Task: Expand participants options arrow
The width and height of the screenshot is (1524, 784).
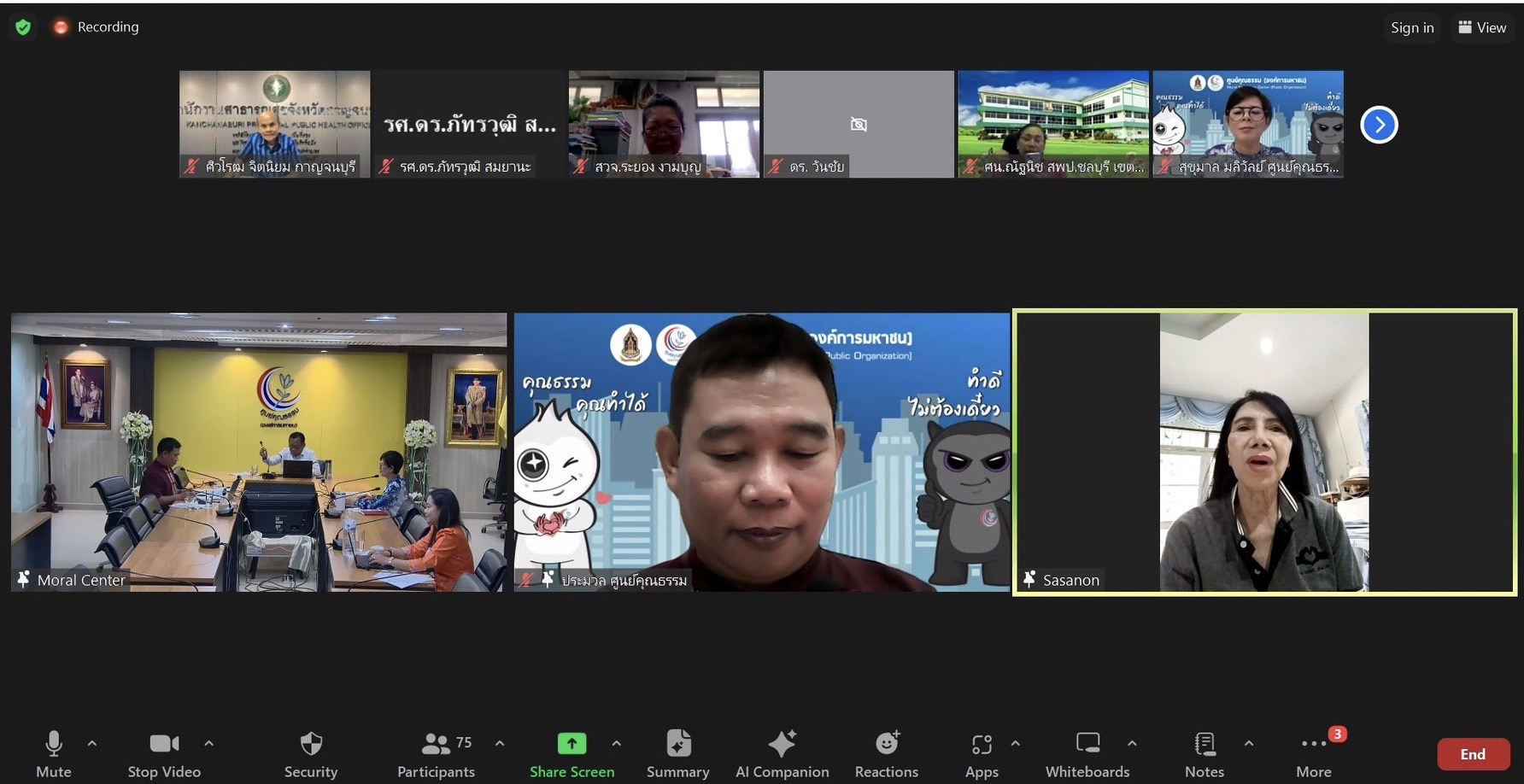Action: point(500,743)
